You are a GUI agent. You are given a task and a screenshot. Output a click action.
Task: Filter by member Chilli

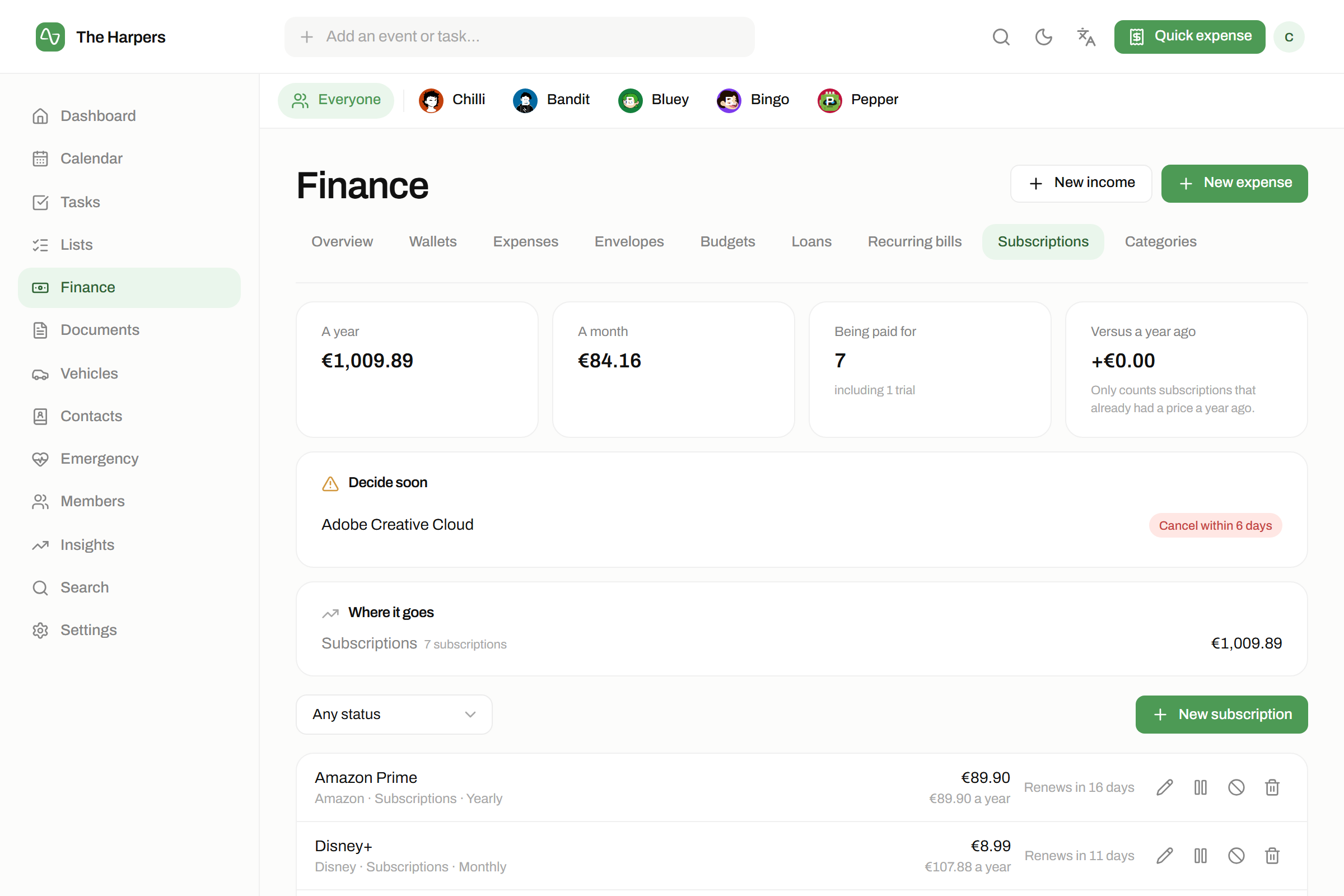point(452,100)
